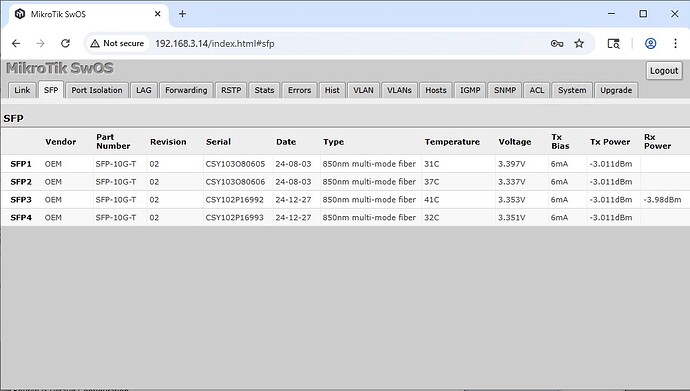The width and height of the screenshot is (690, 391).
Task: Switch to the VLANs tab
Action: click(x=399, y=90)
